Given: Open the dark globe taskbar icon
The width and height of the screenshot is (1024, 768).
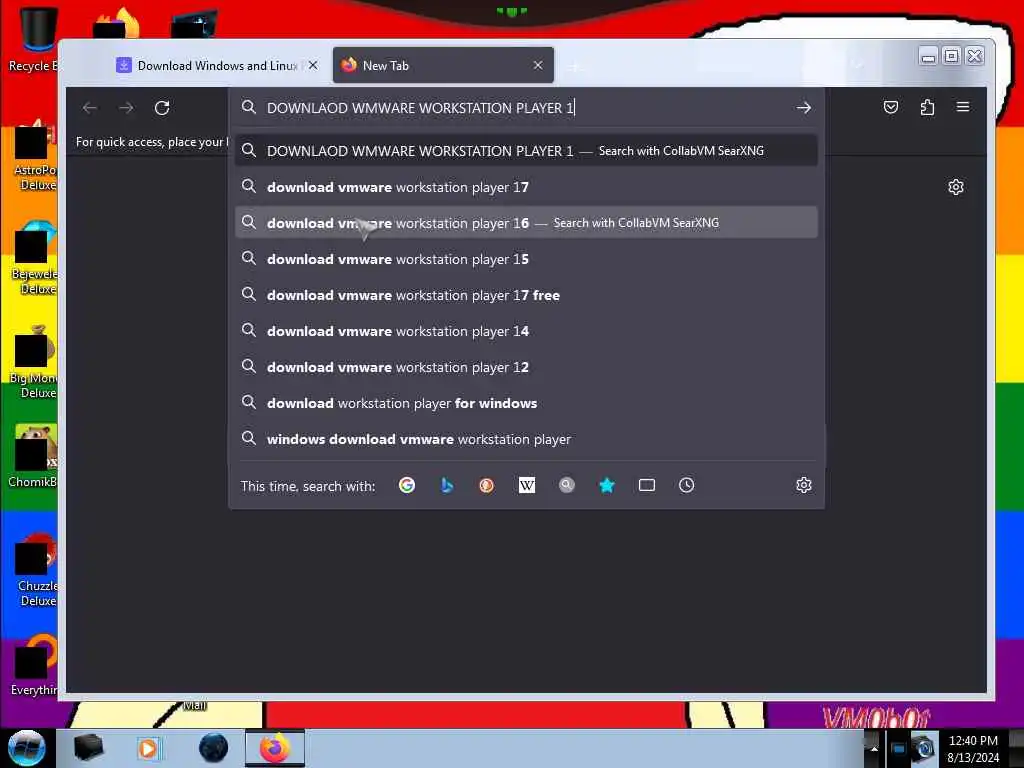Looking at the screenshot, I should pos(214,748).
